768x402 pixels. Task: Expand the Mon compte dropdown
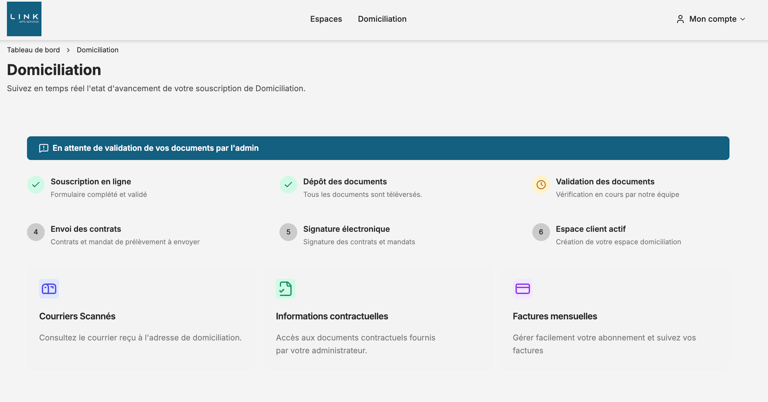[x=712, y=19]
